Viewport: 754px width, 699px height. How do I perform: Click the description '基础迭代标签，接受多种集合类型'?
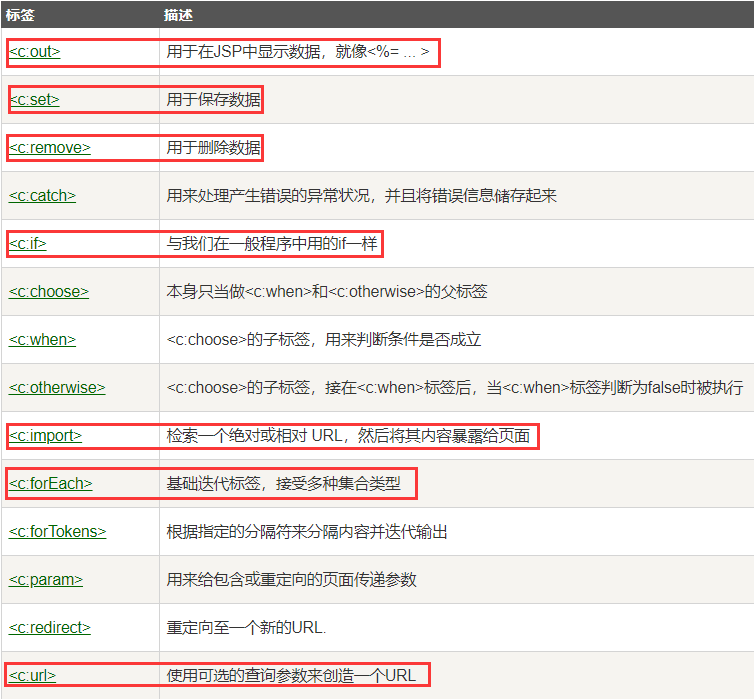pyautogui.click(x=283, y=484)
